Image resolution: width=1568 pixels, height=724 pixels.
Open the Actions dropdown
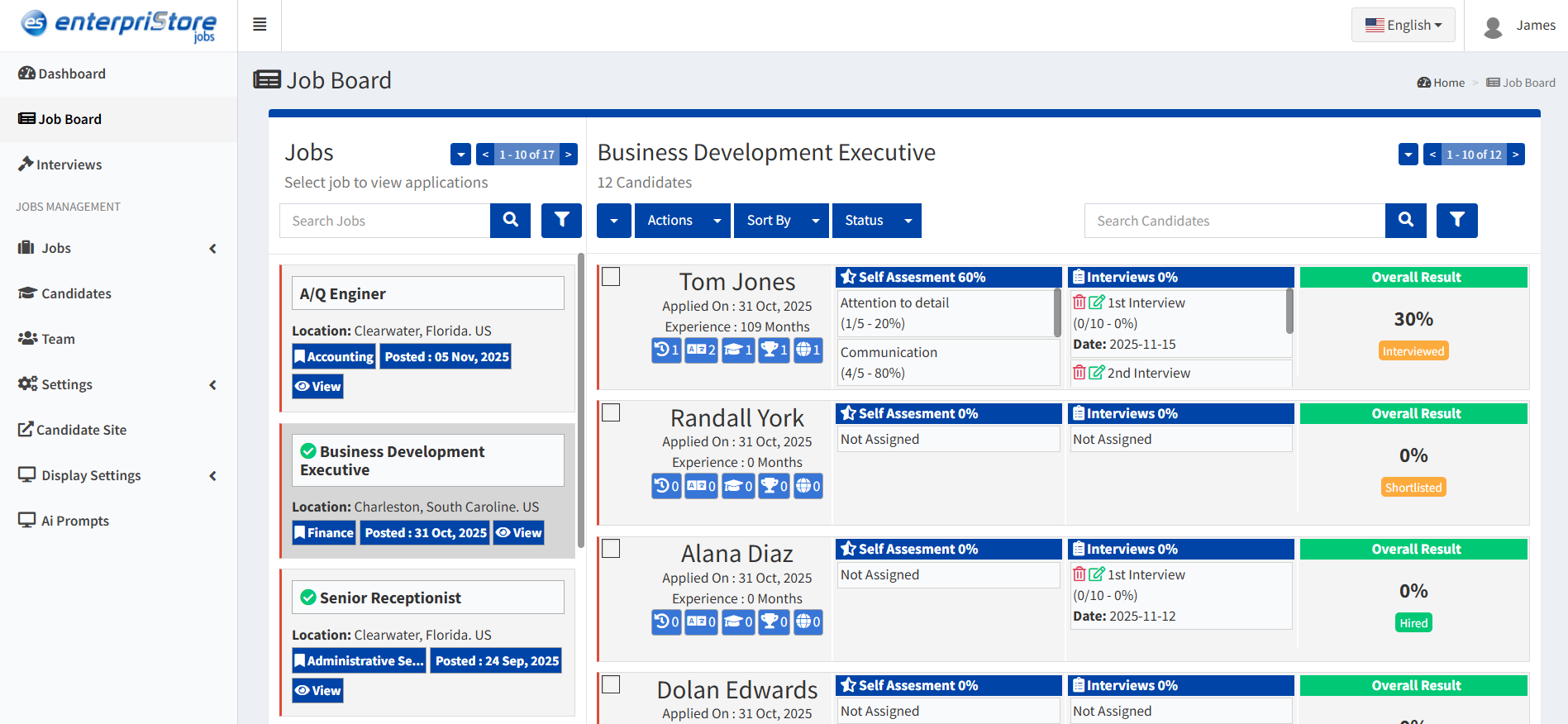(x=683, y=221)
